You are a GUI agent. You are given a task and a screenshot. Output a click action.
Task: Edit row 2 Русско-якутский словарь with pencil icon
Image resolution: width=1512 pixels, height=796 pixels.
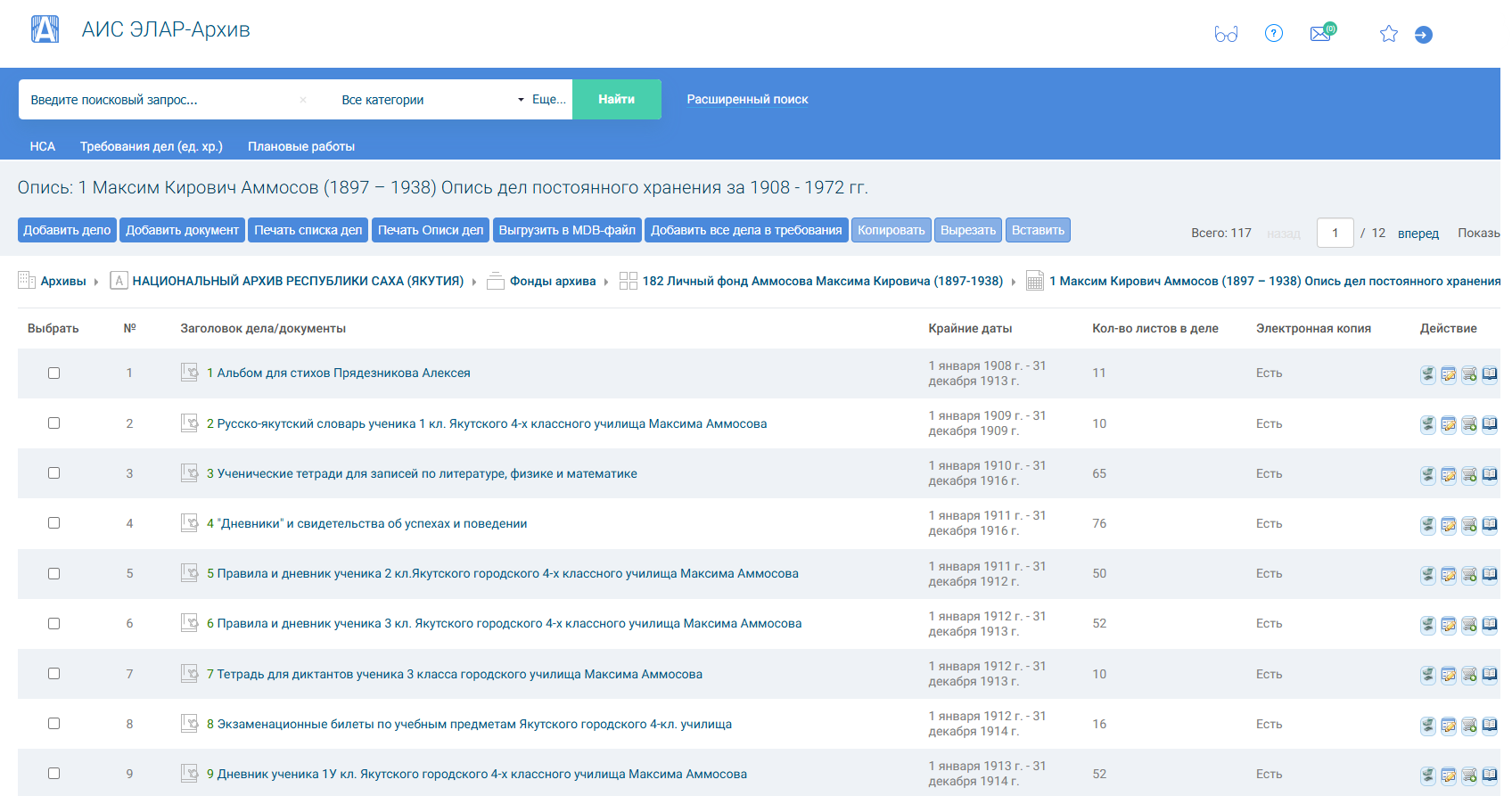(1448, 424)
